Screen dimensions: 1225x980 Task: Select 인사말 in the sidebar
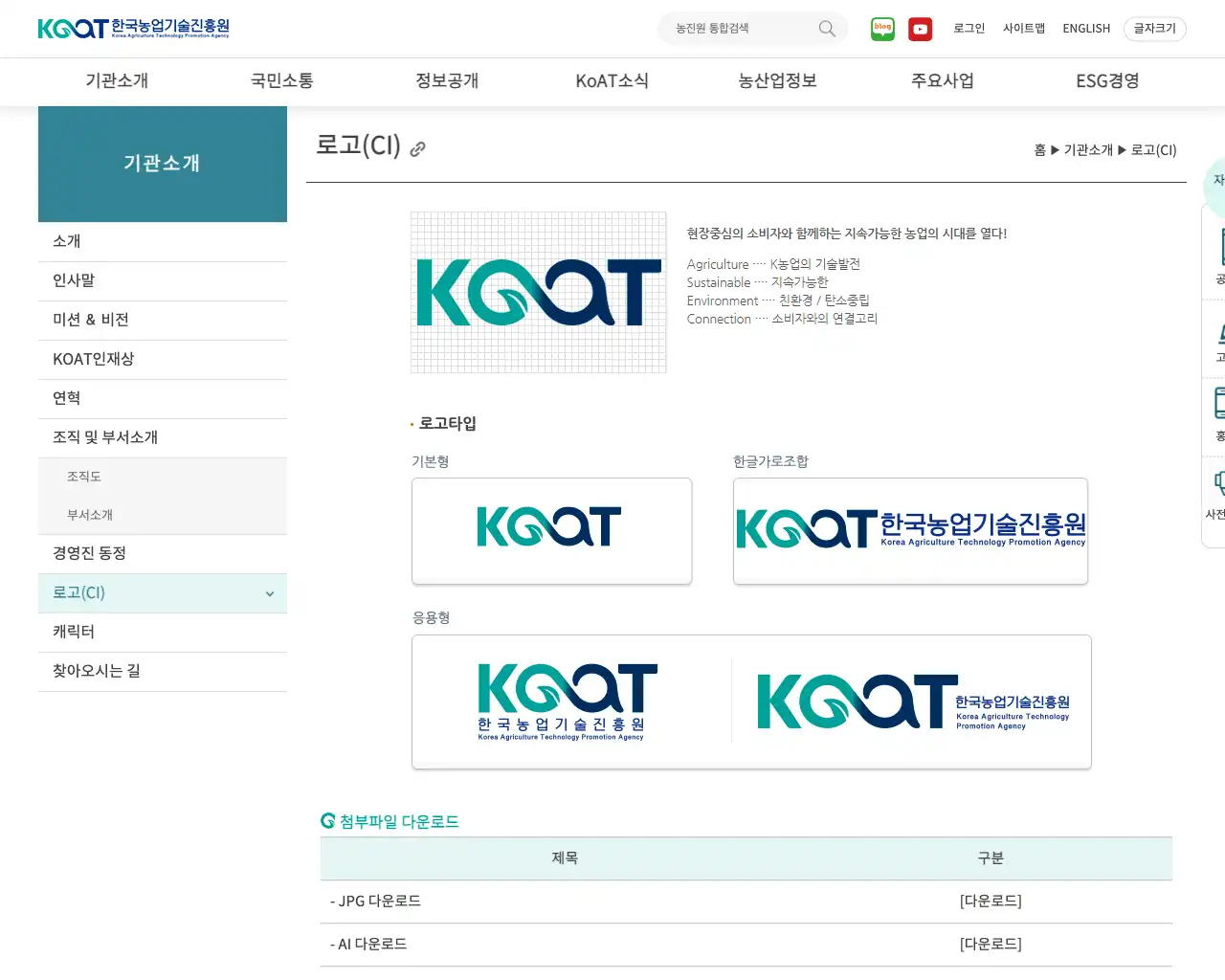[x=163, y=280]
